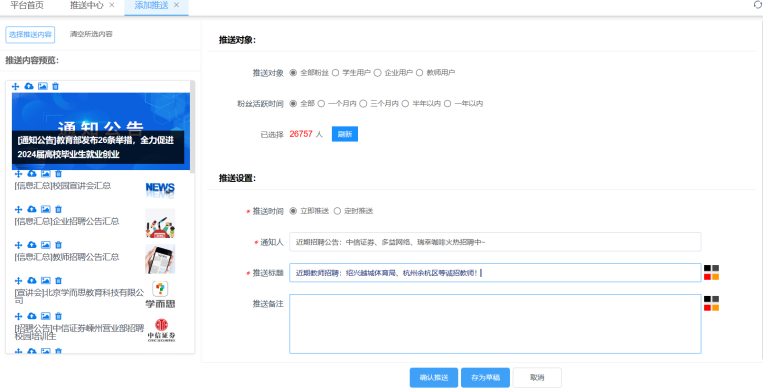Viewport: 763px width, 390px height.
Task: Click cloud upload icon for 校园宣讲会汇总
Action: point(32,174)
